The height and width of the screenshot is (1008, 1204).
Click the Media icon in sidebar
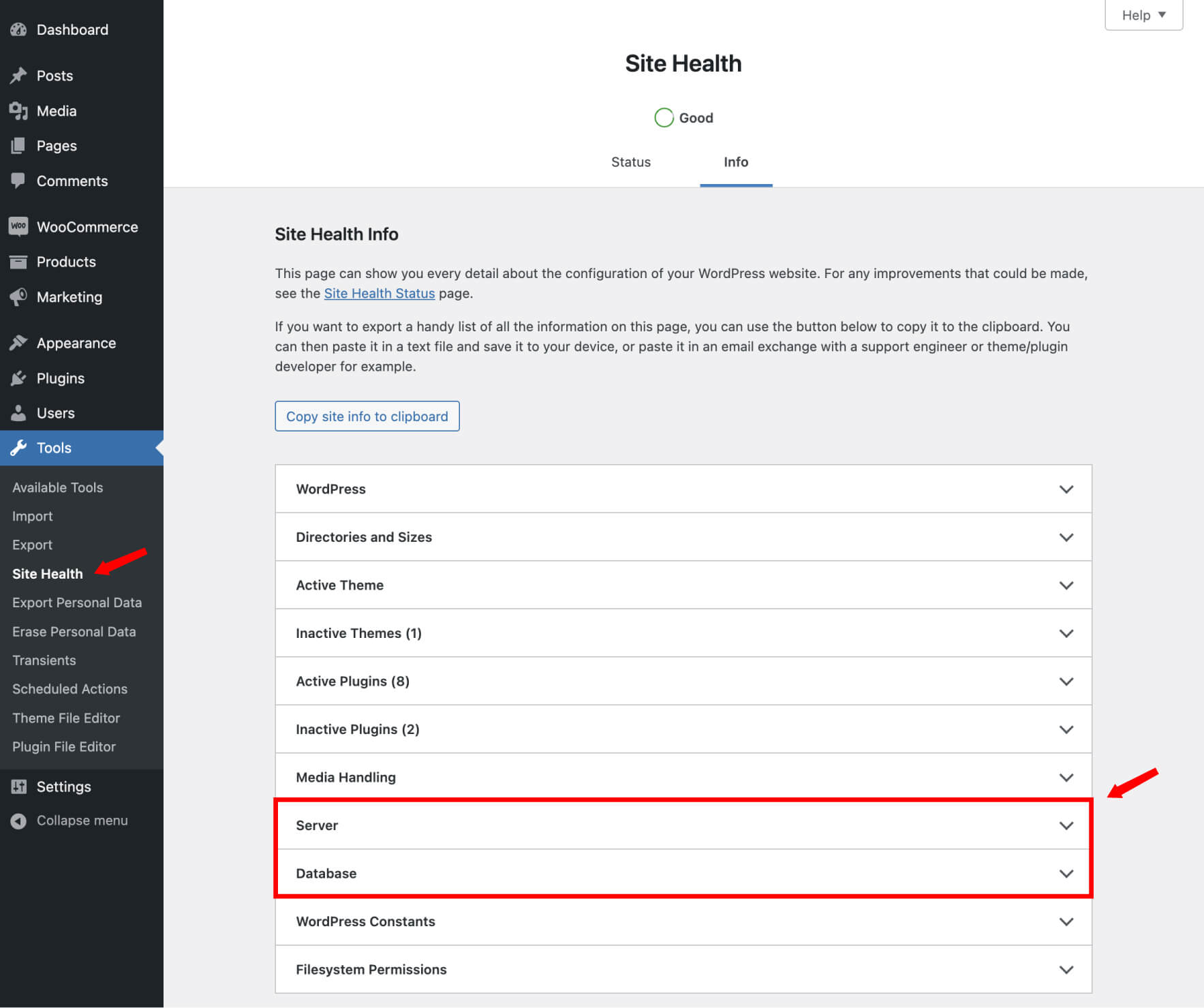[18, 110]
